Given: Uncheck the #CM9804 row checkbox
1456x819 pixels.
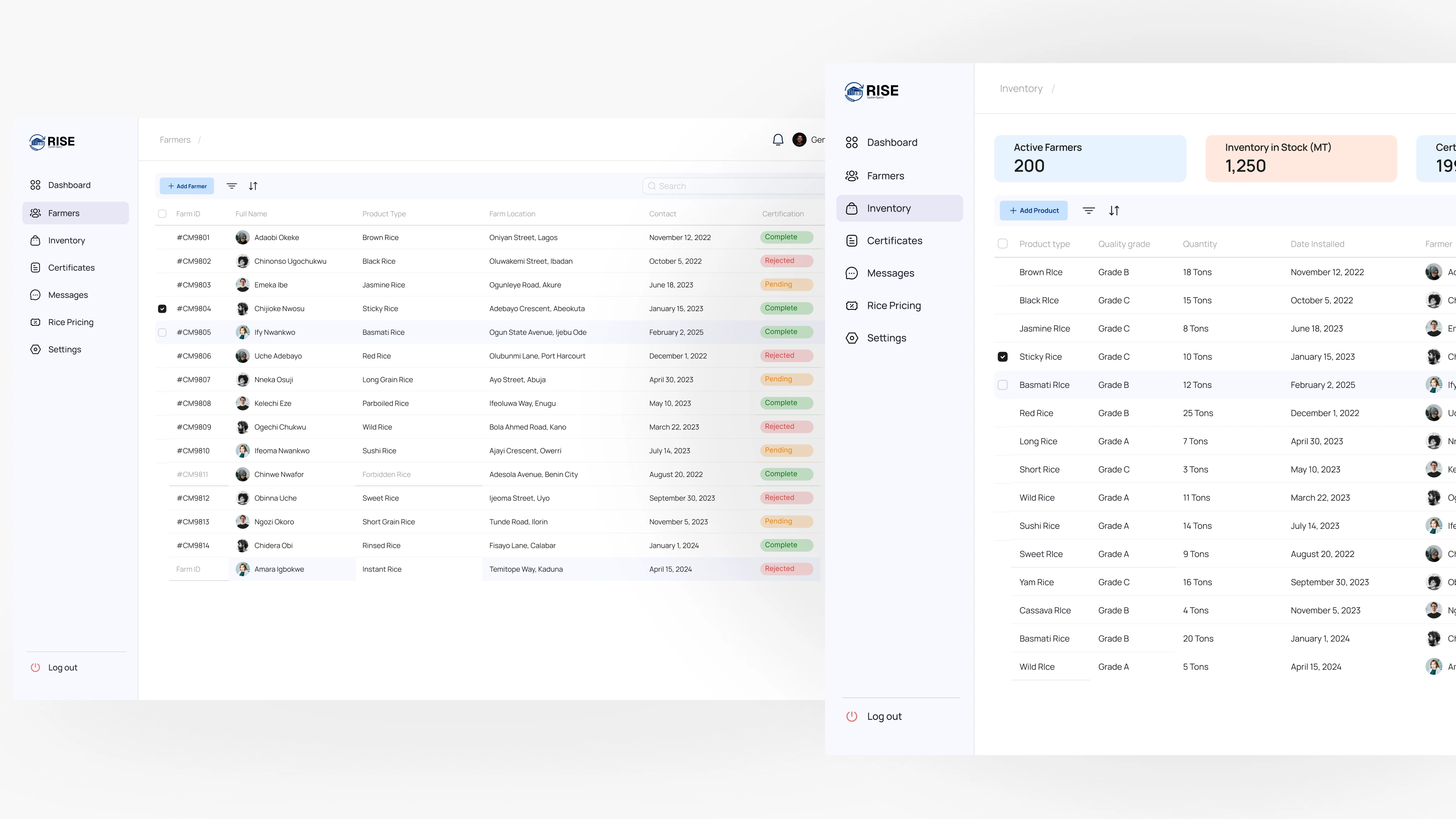Looking at the screenshot, I should 162,309.
